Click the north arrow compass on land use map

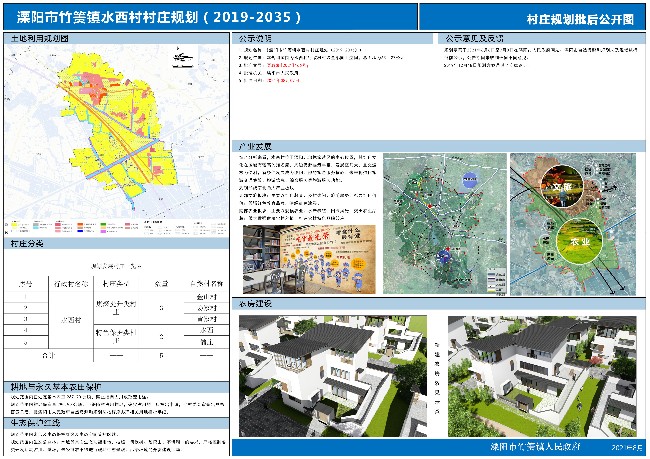click(x=183, y=57)
